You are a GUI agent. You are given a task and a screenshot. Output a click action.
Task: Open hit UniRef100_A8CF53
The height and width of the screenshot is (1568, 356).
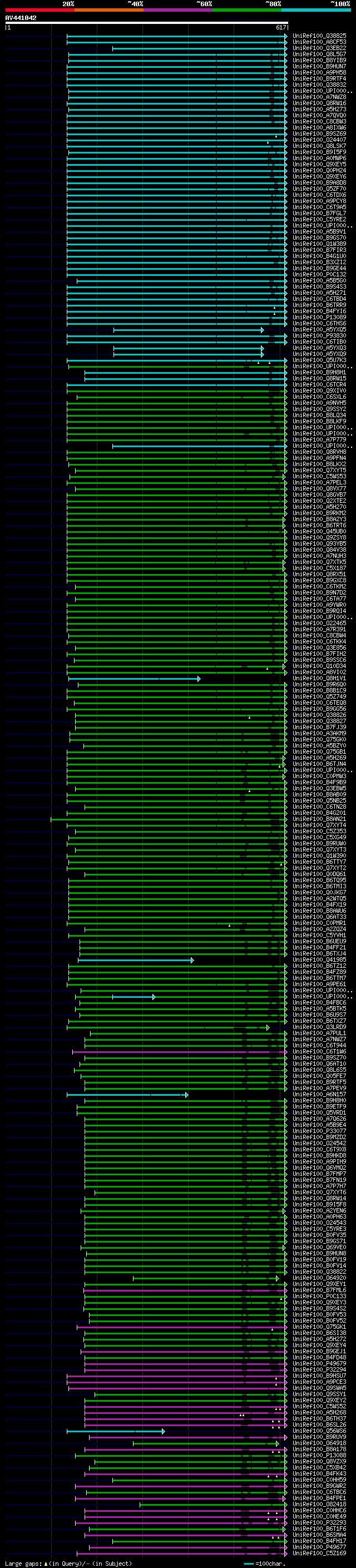point(319,42)
